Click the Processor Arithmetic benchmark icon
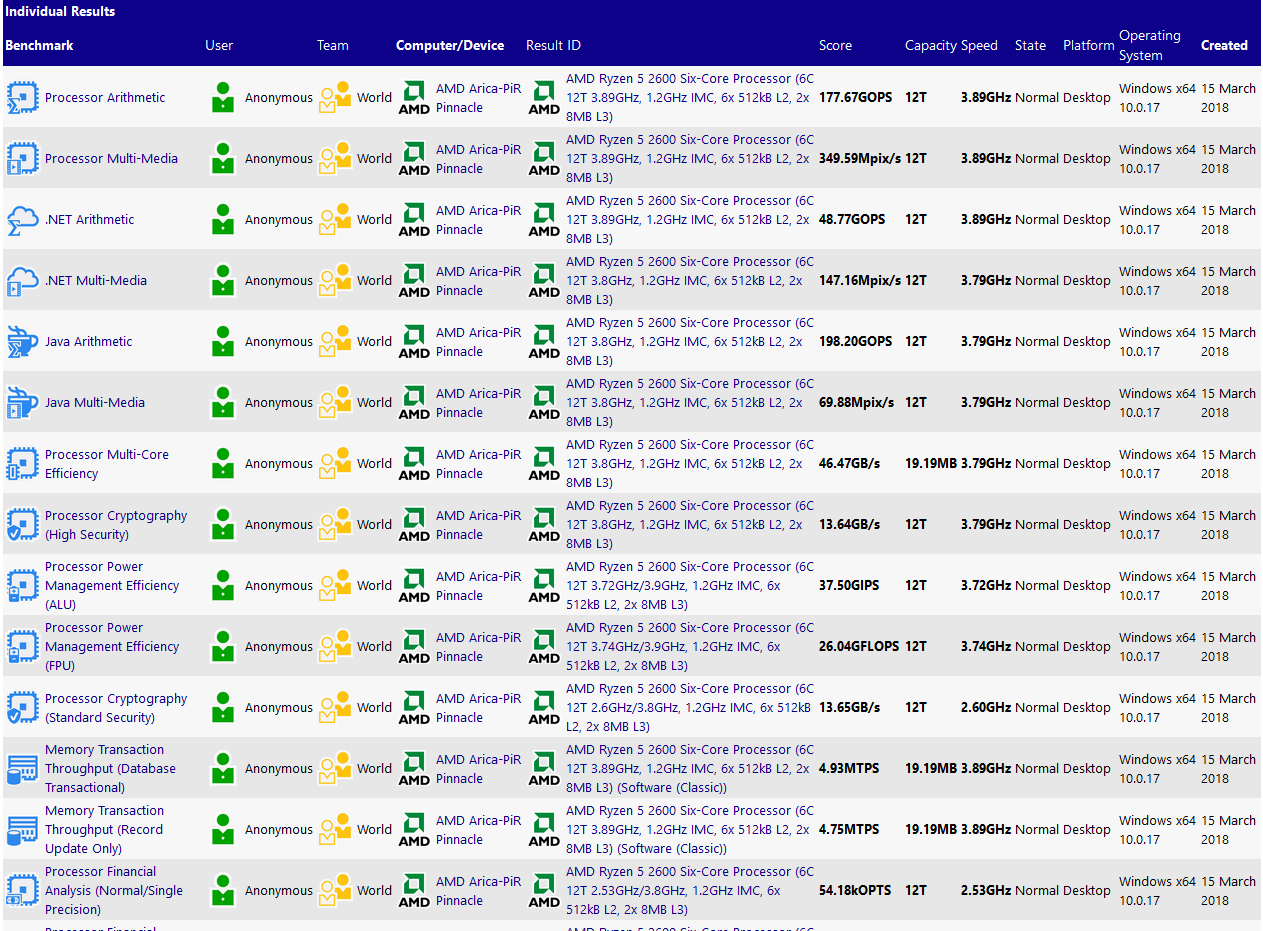 [x=22, y=98]
